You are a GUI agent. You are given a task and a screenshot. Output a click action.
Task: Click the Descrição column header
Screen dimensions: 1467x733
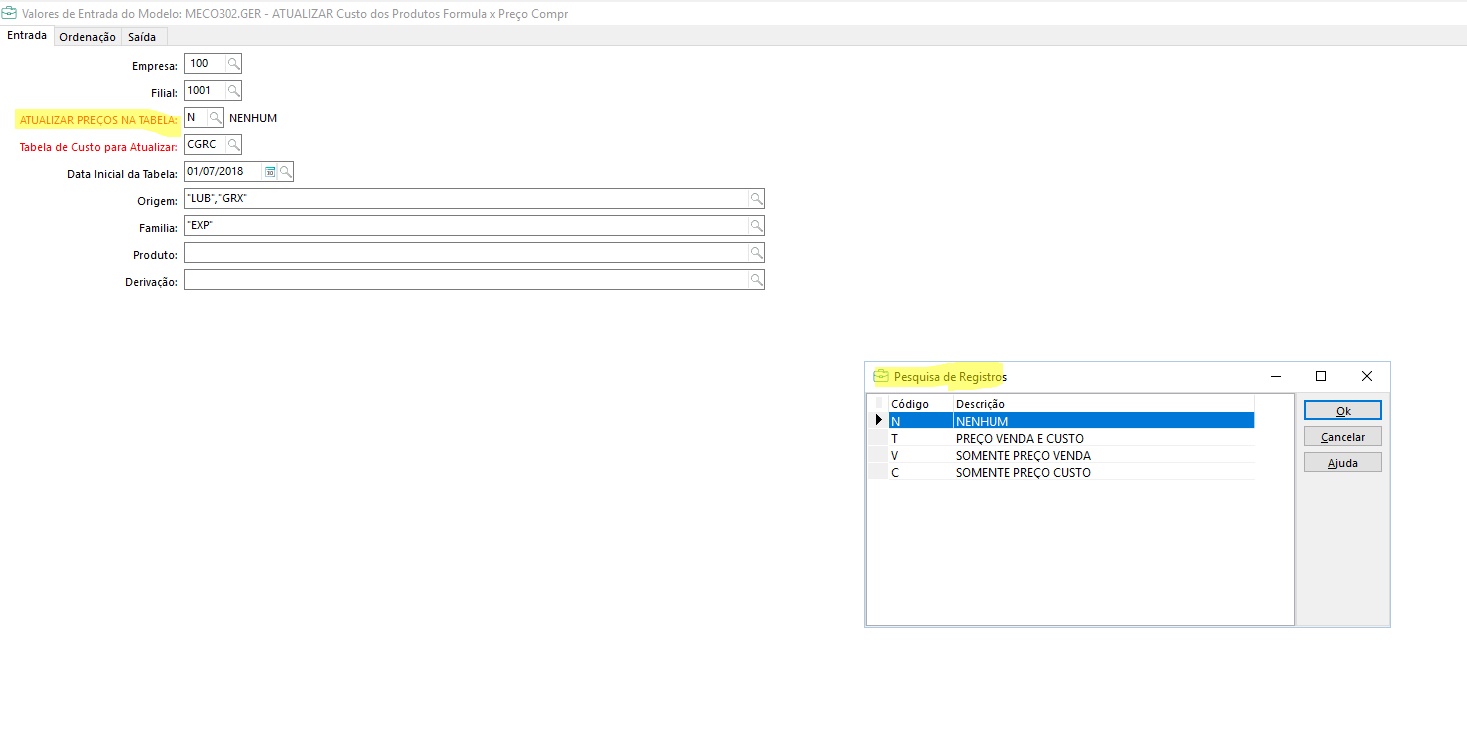pyautogui.click(x=1104, y=404)
